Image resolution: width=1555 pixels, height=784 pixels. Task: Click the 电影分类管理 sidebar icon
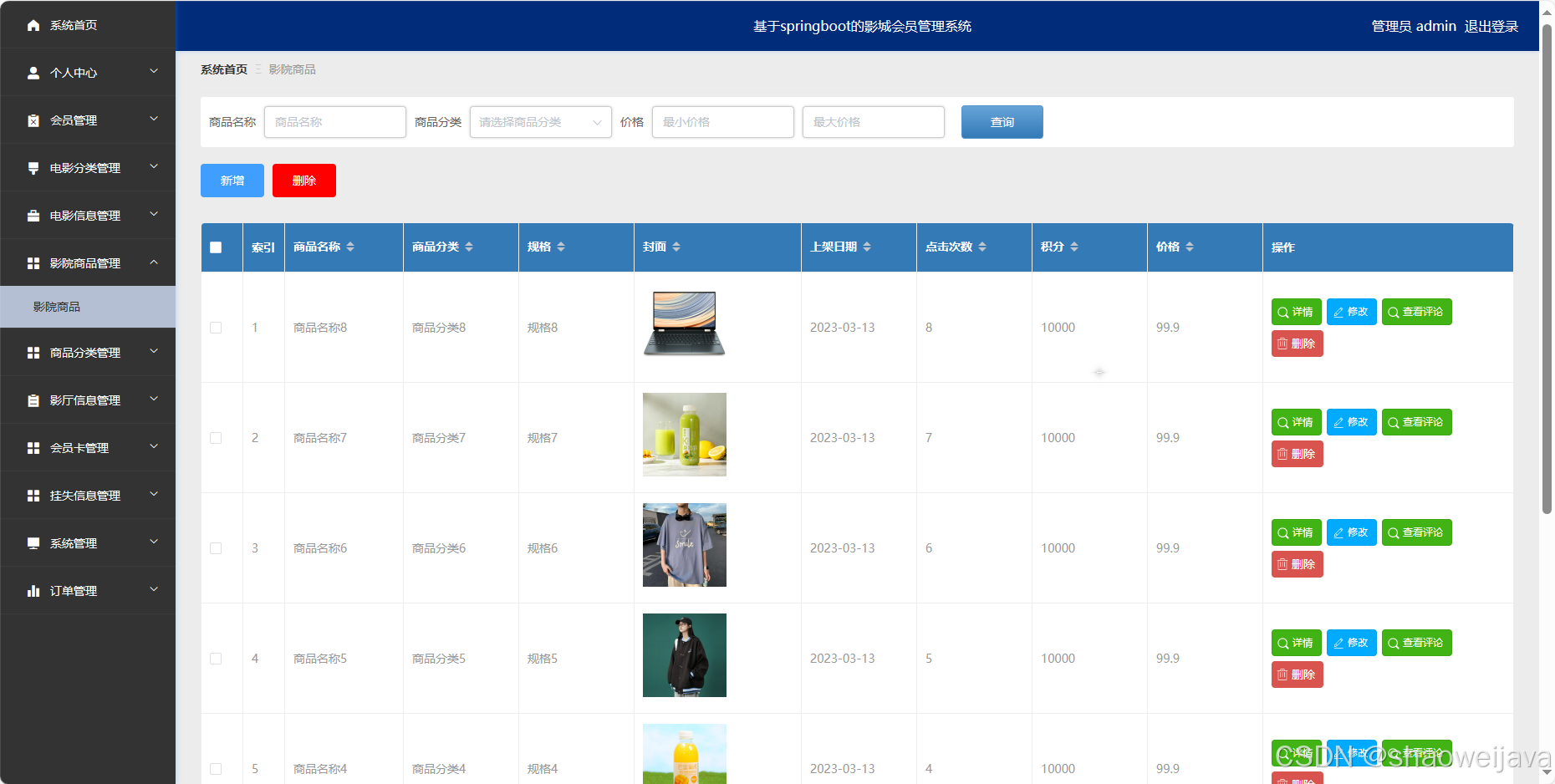[33, 168]
